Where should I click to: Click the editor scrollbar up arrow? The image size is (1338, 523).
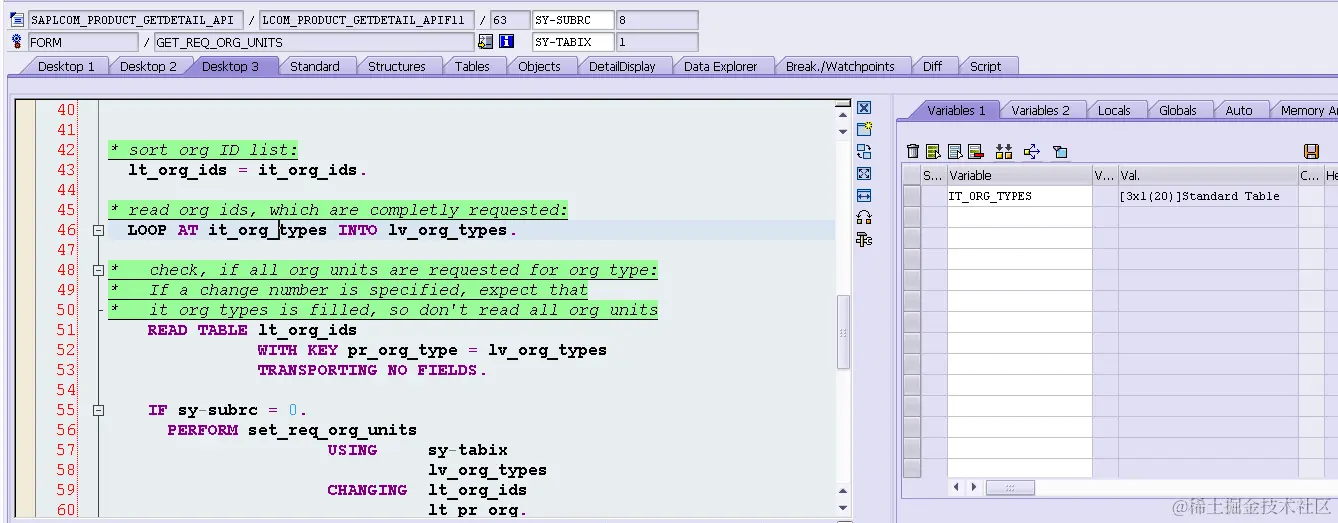point(843,116)
